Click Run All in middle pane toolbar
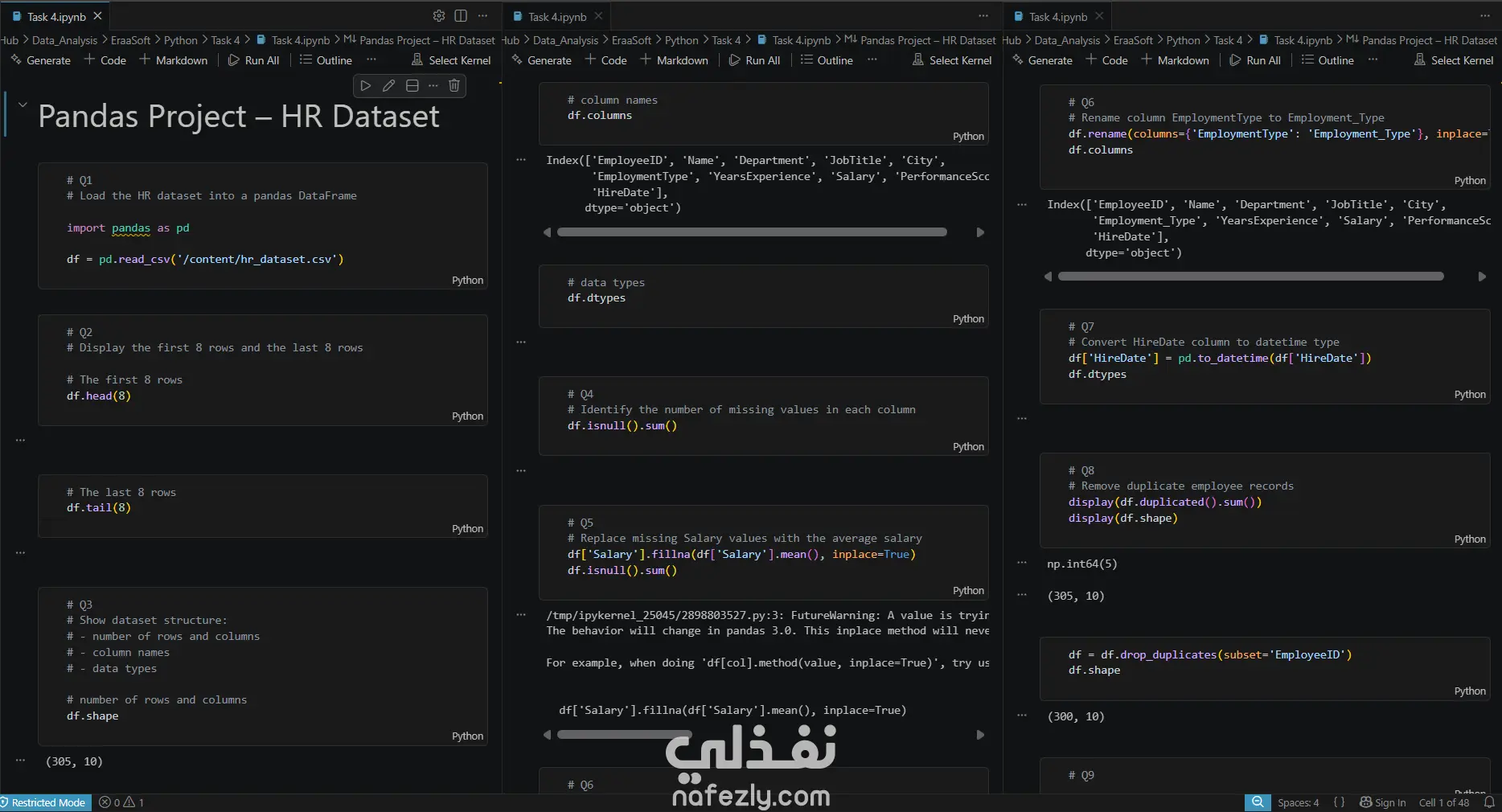1502x812 pixels. [x=755, y=60]
